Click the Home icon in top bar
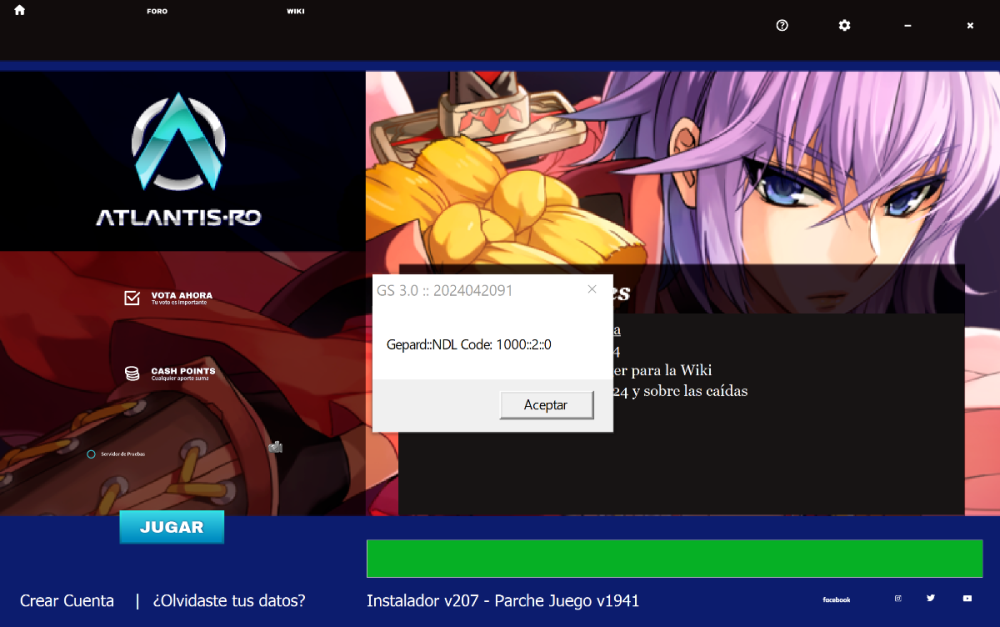The image size is (1000, 627). [x=19, y=10]
